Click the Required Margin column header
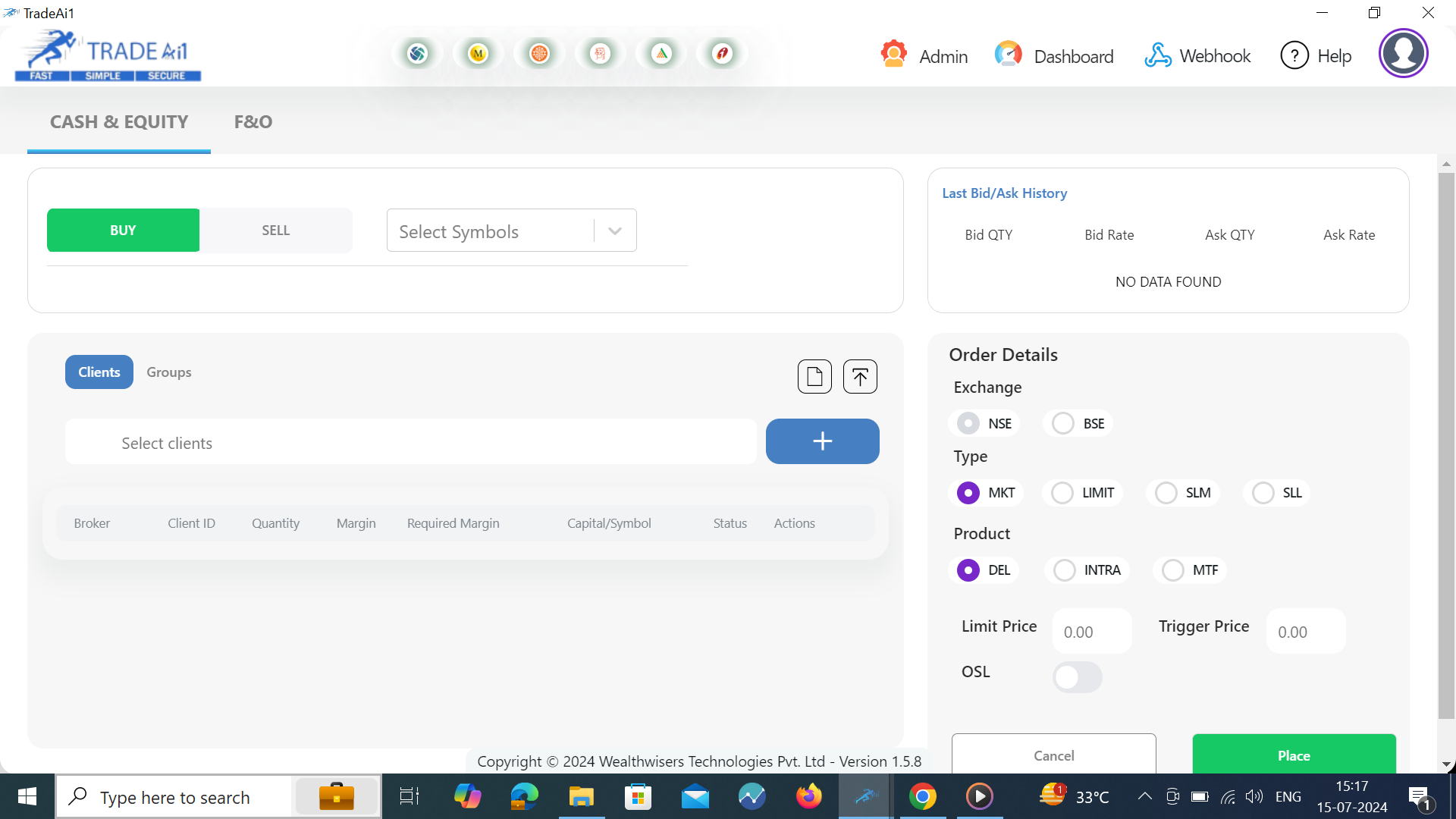The image size is (1456, 819). (x=453, y=523)
